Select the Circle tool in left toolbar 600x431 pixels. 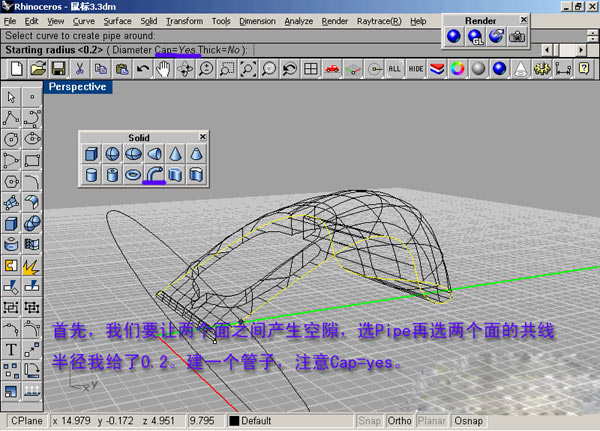tap(11, 139)
